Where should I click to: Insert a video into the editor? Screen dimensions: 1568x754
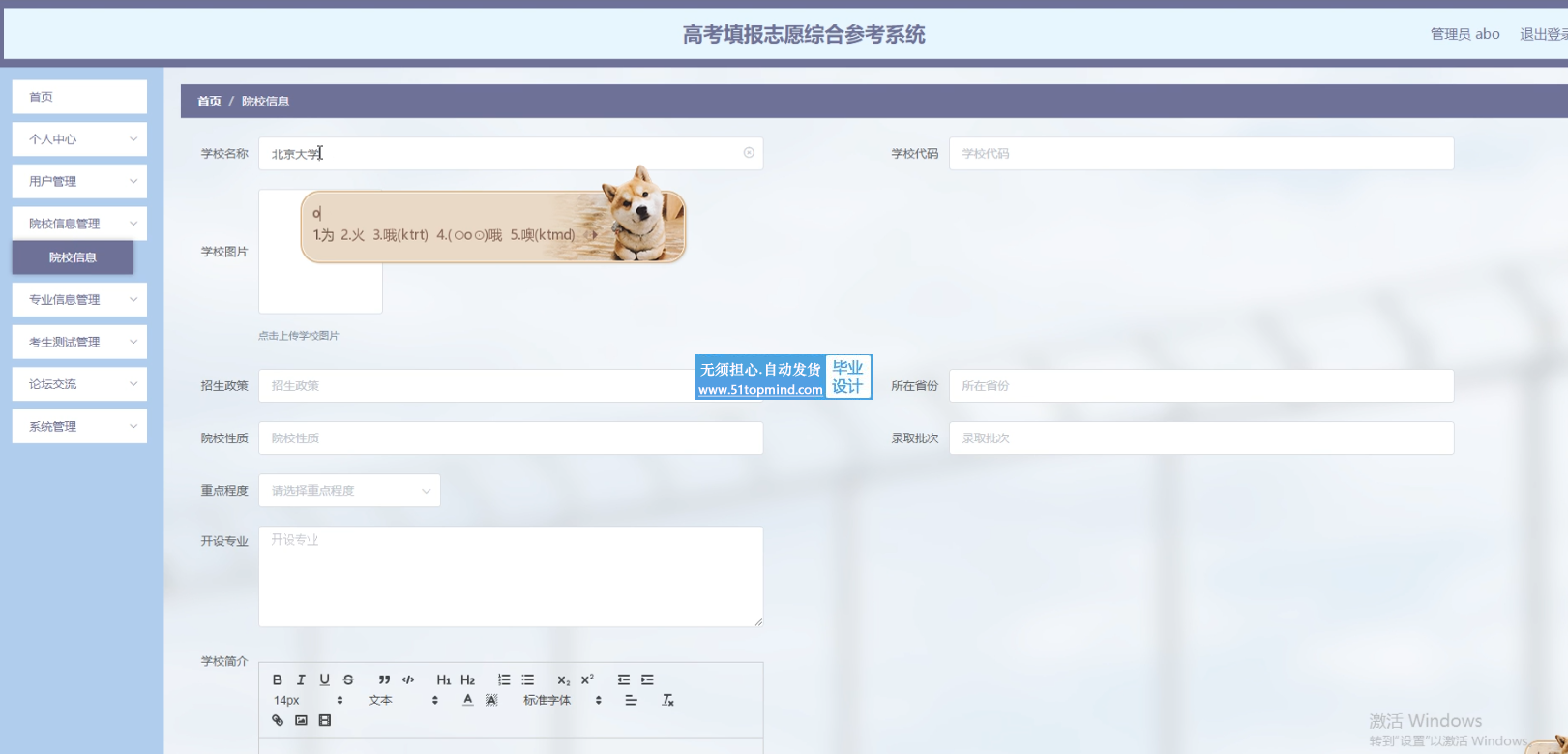(325, 720)
